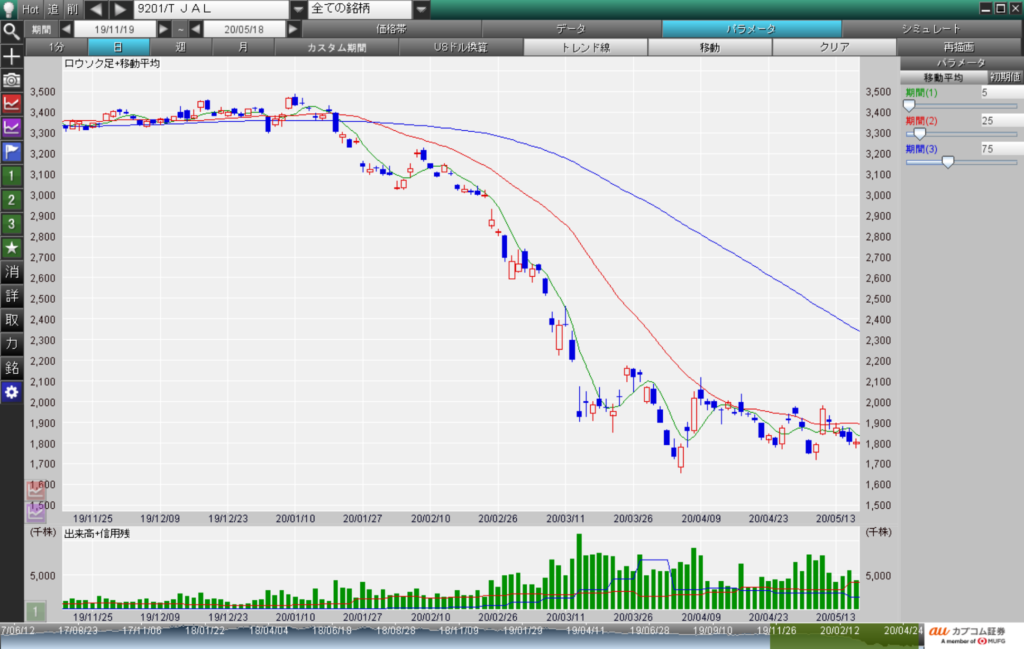Screen dimensions: 1024x649
Task: Click the magnifier search icon in sidebar
Action: pyautogui.click(x=11, y=30)
